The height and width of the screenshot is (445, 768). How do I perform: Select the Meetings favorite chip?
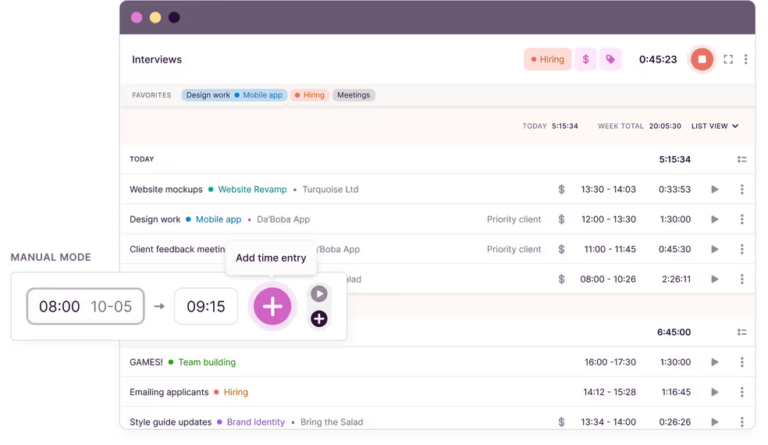pos(353,95)
